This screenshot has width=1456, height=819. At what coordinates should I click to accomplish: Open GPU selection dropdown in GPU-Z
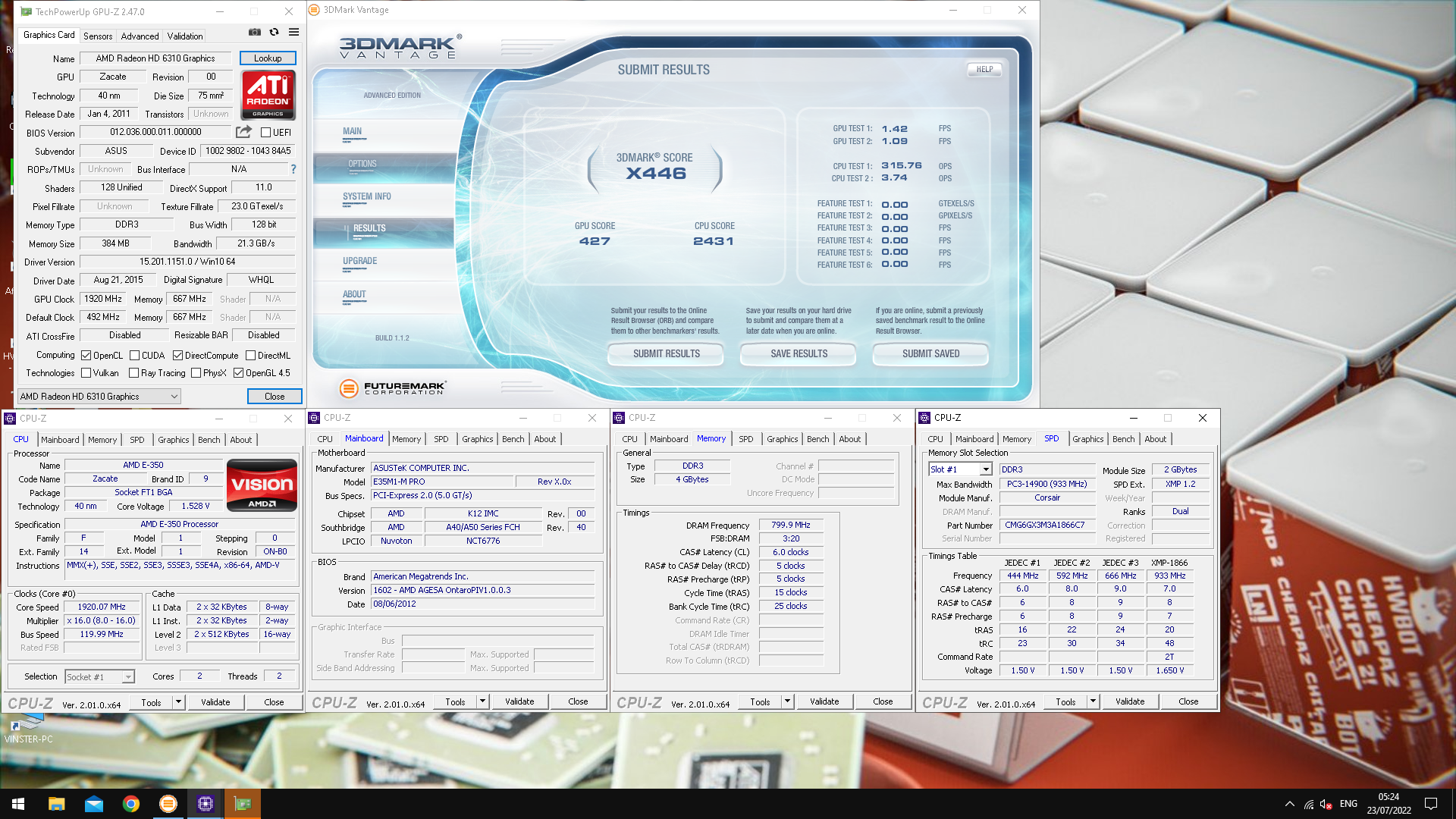pos(99,397)
